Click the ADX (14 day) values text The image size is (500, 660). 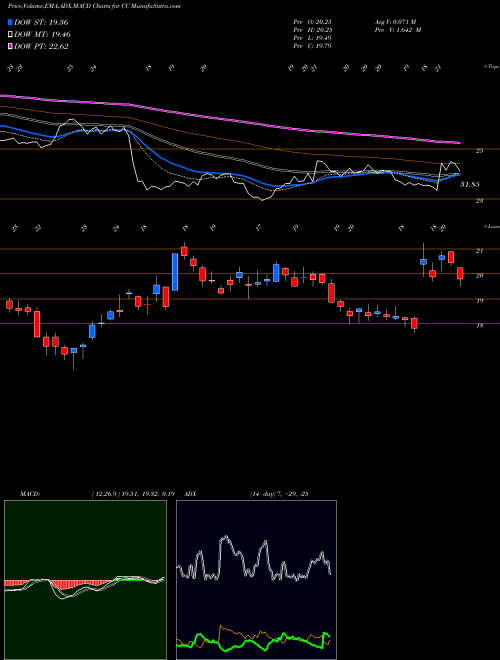click(279, 494)
